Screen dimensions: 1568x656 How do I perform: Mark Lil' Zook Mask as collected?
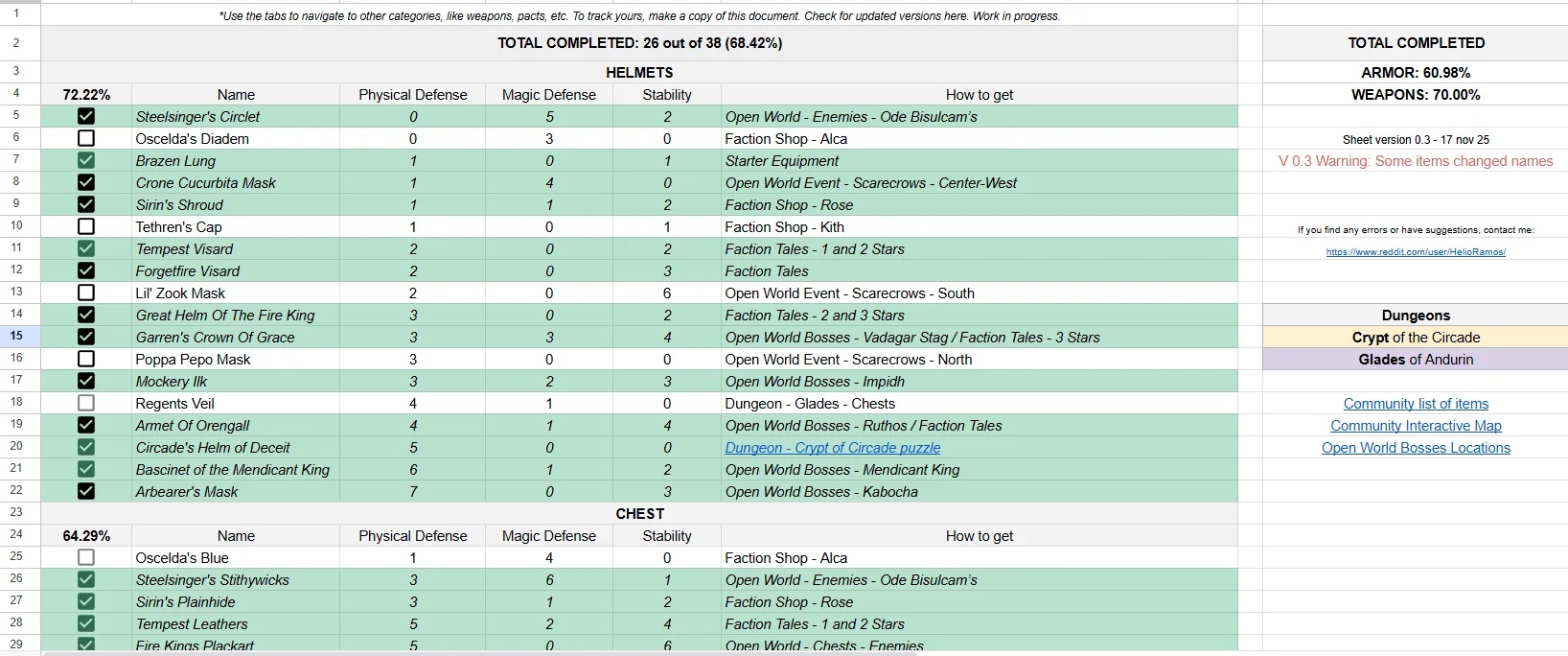coord(86,293)
